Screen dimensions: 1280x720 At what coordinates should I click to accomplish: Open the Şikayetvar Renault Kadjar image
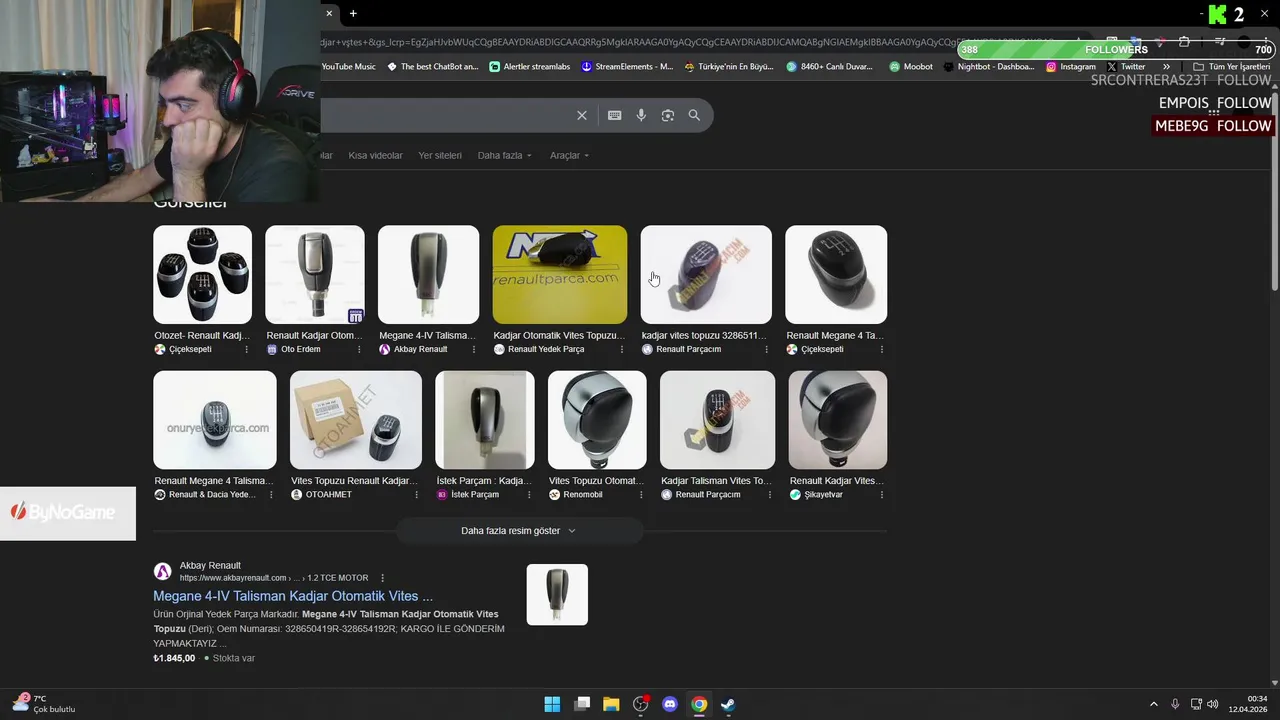tap(838, 420)
